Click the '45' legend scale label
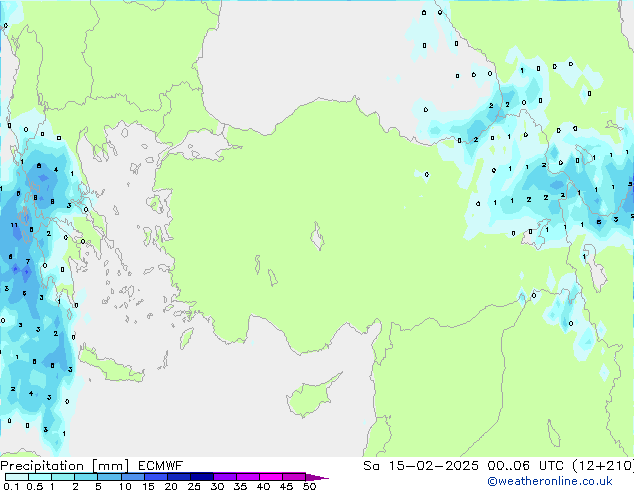Viewport: 634px width, 490px height. point(286,486)
